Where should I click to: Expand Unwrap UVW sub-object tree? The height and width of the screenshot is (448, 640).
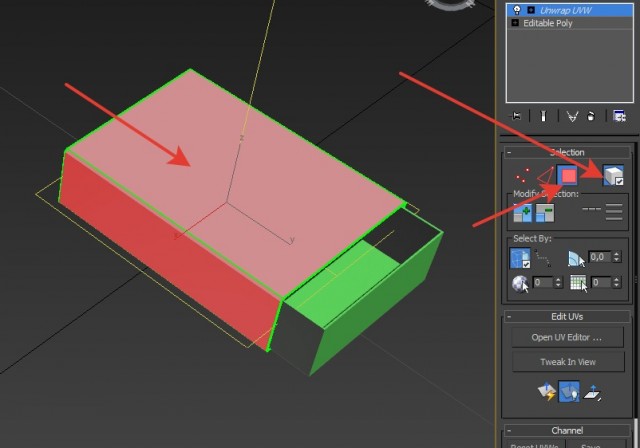531,10
